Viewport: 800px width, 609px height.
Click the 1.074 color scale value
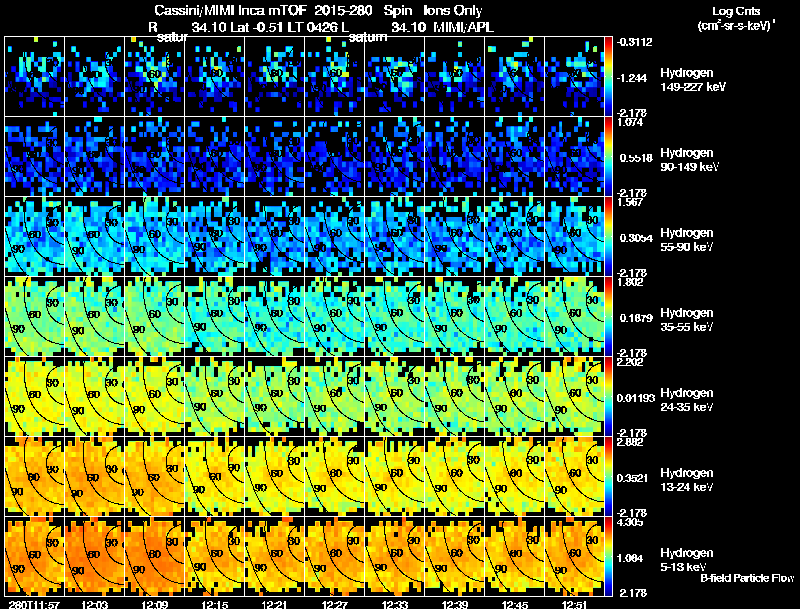(630, 122)
